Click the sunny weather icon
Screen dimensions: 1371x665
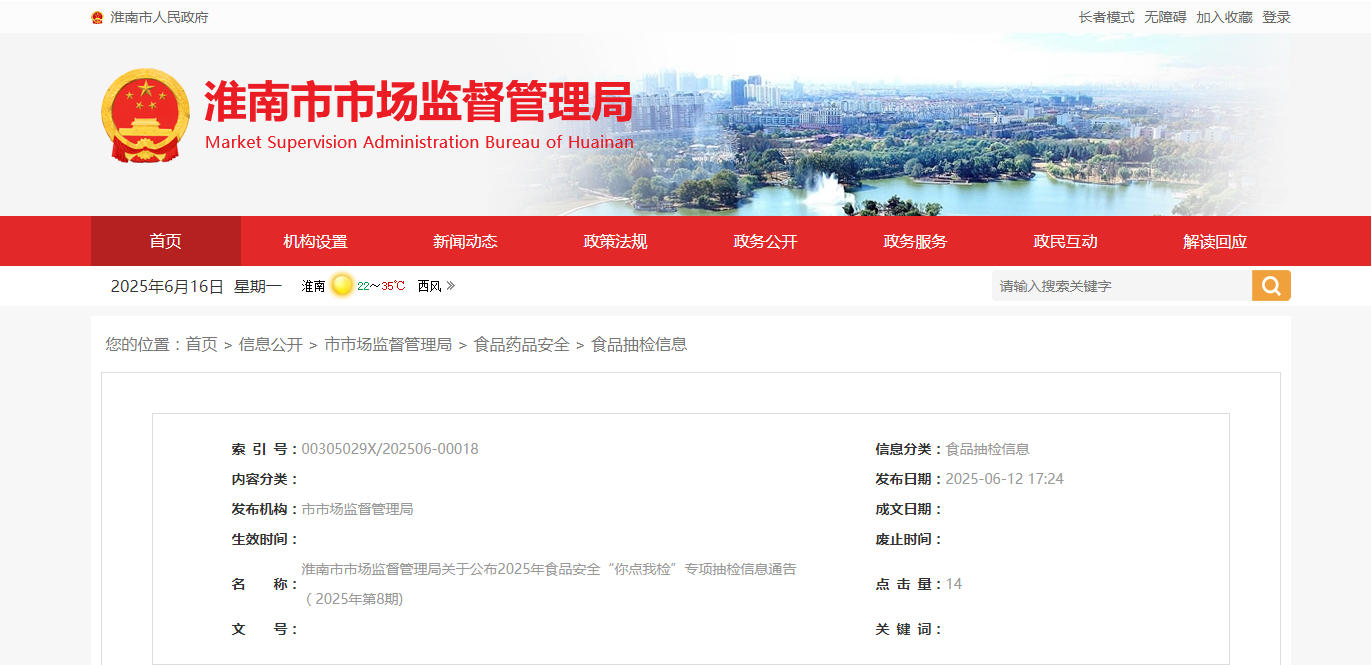[x=342, y=285]
